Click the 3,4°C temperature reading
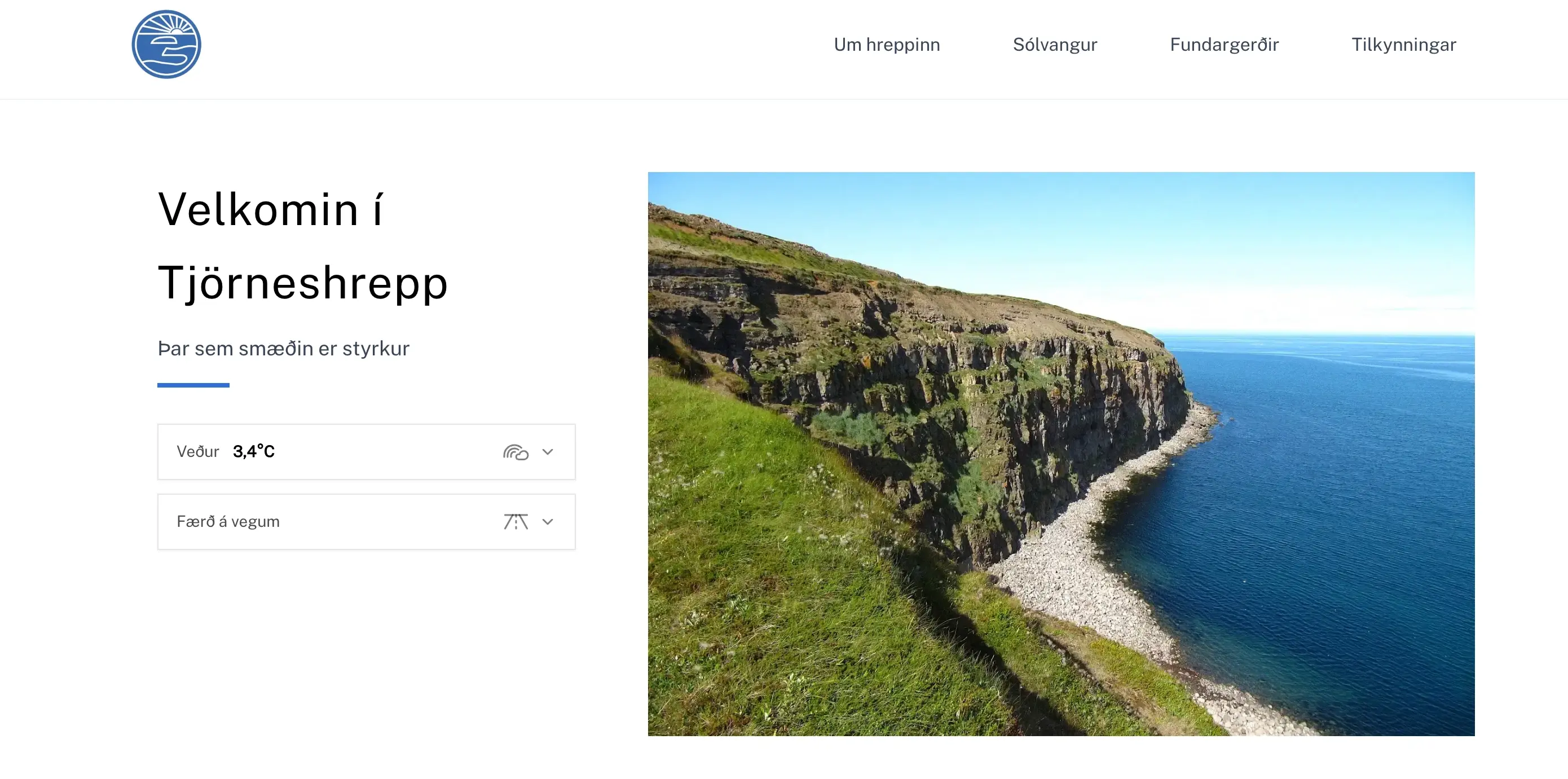 click(254, 452)
